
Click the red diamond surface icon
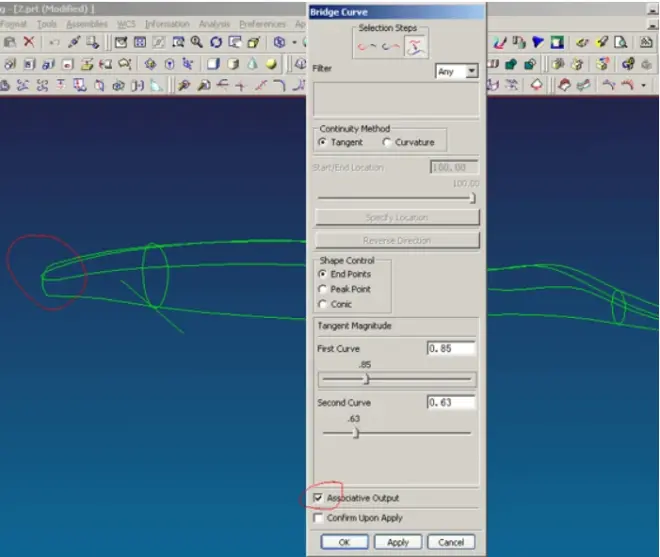(537, 85)
